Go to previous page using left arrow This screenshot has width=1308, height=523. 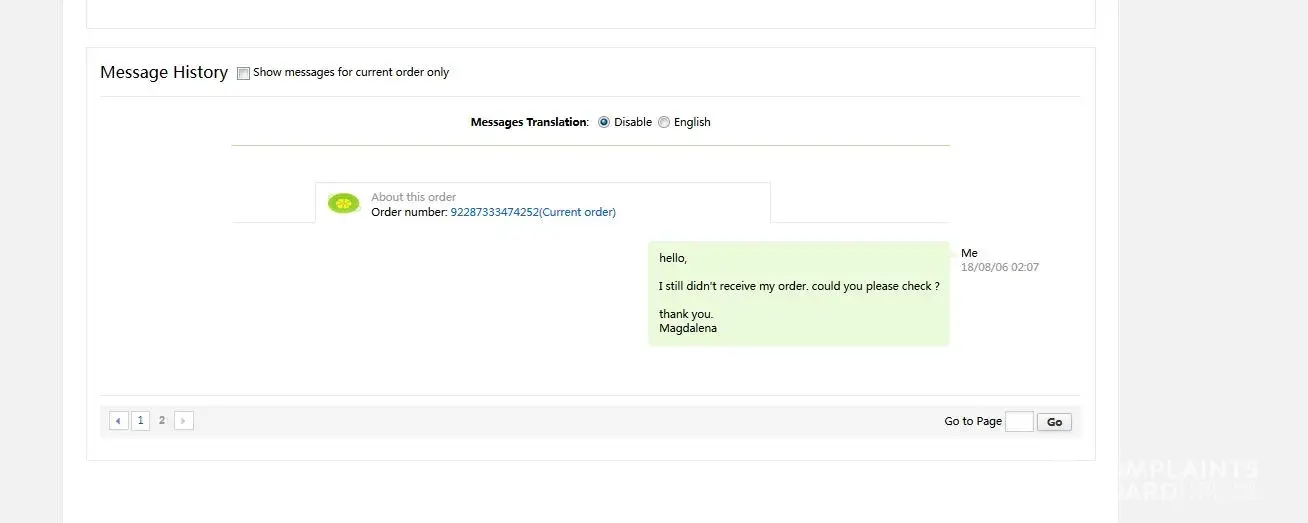(x=119, y=421)
